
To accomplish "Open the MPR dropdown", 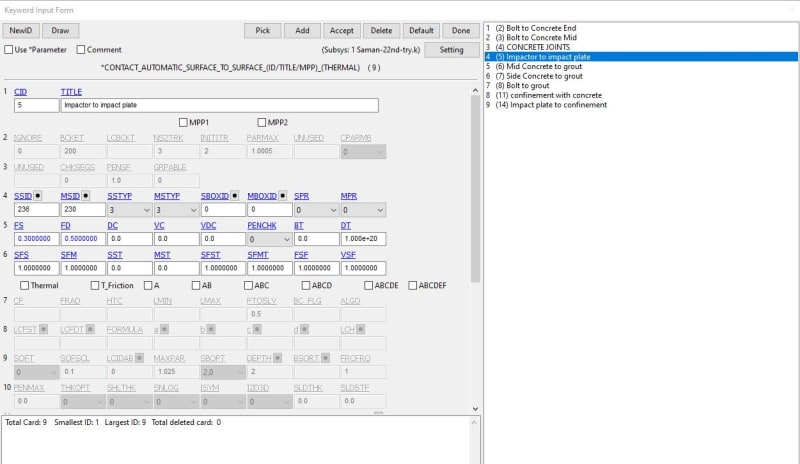I will point(363,210).
